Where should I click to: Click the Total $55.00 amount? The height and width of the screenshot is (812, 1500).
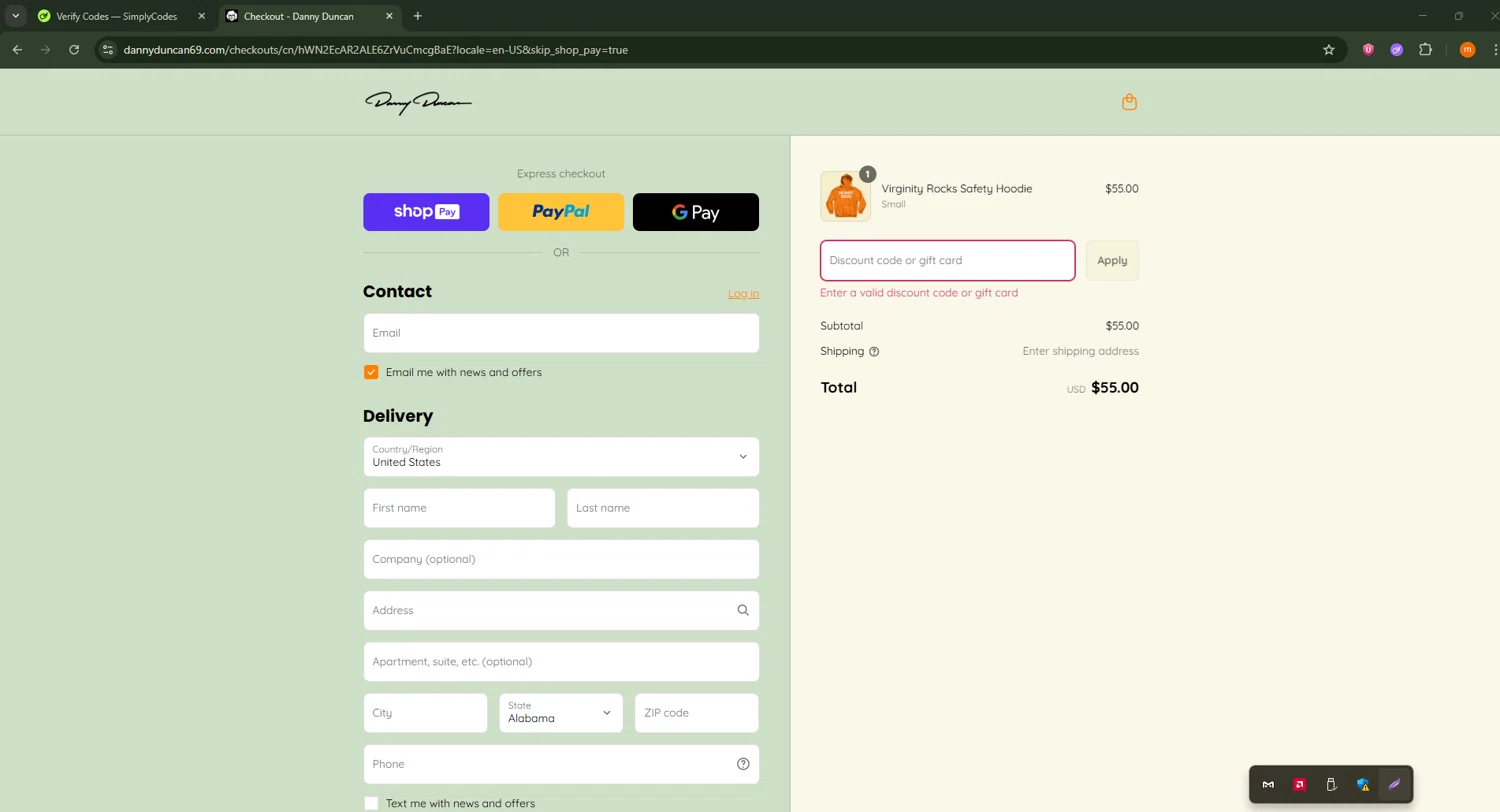pos(1115,388)
